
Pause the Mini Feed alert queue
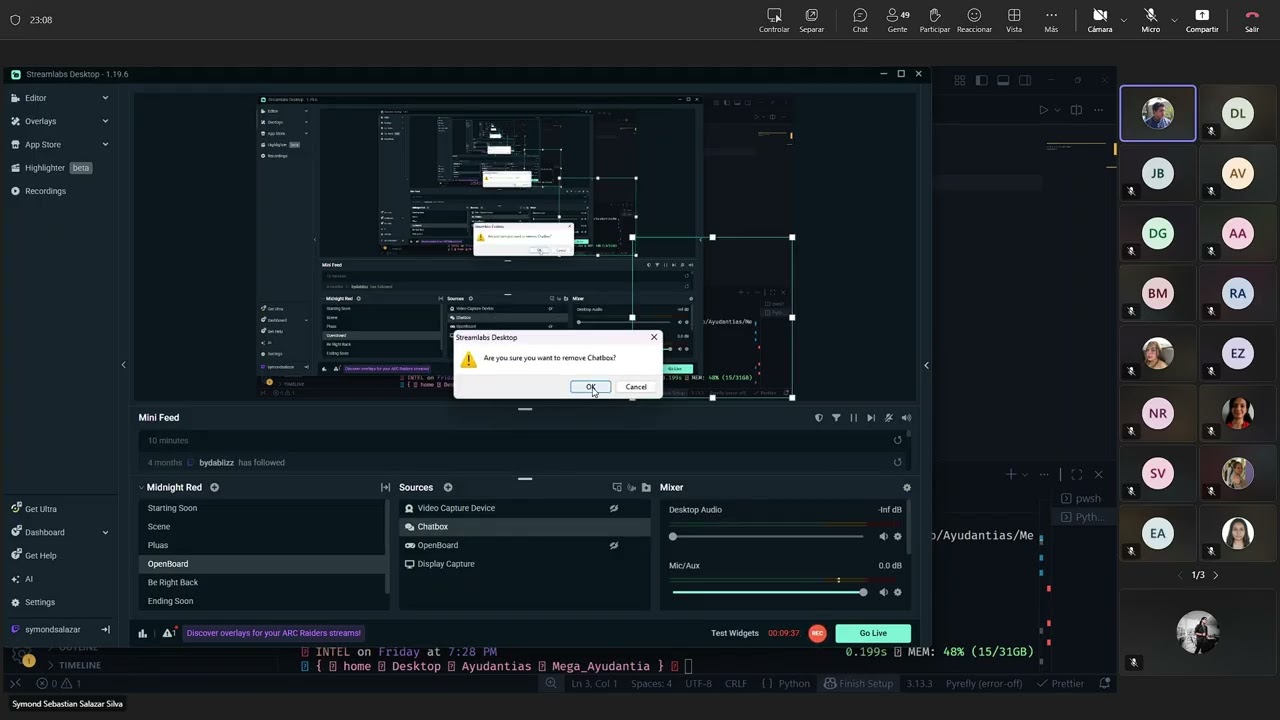click(853, 418)
